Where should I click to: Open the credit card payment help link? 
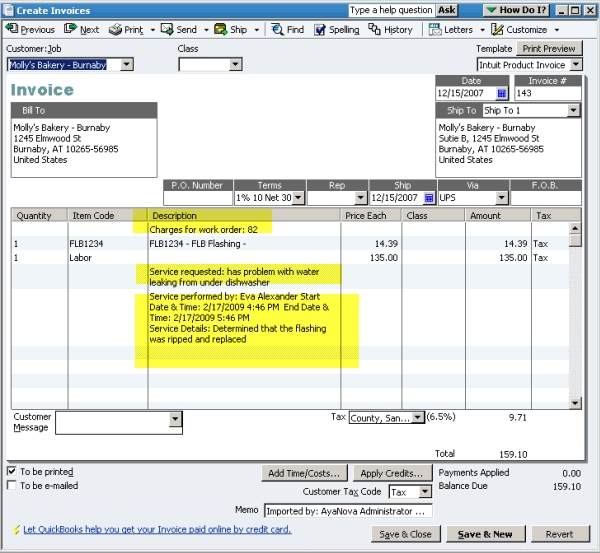pyautogui.click(x=157, y=530)
